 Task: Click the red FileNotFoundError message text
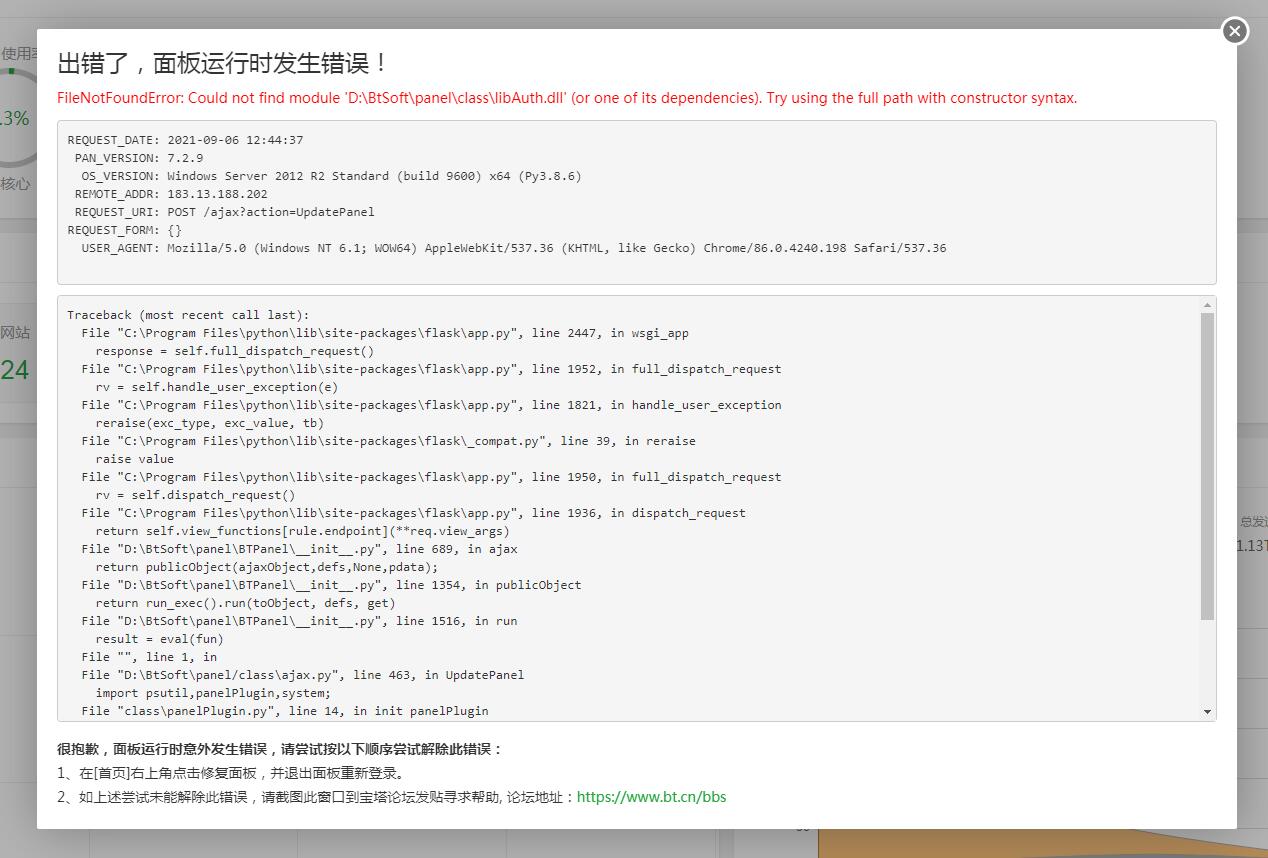[567, 98]
